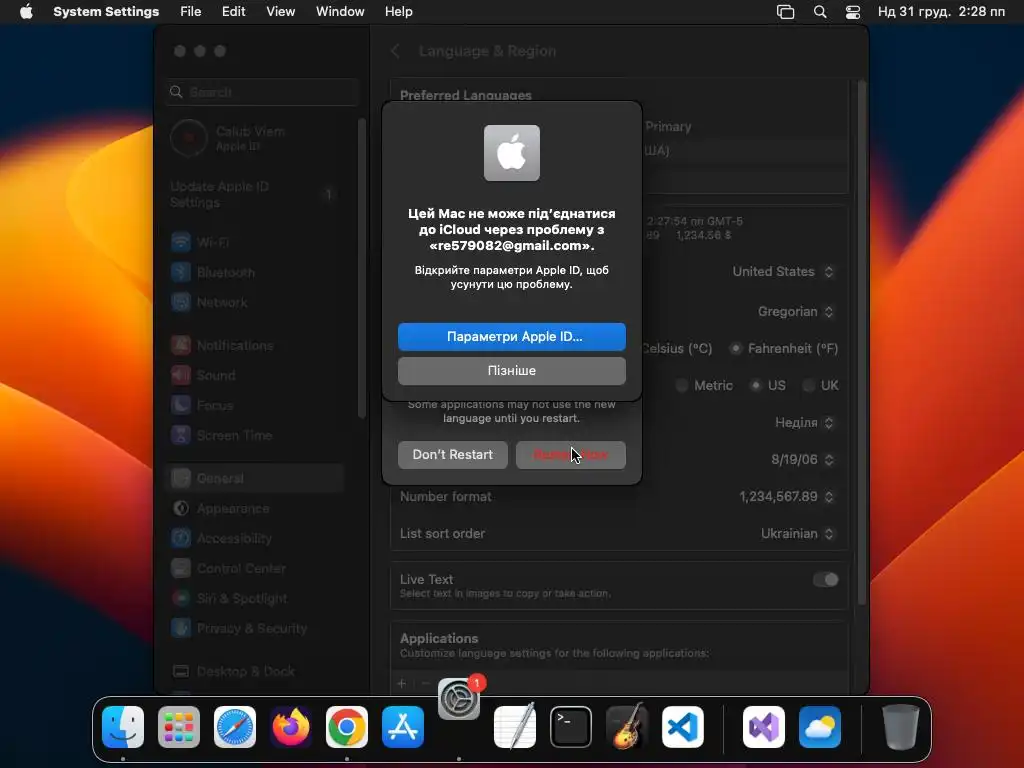Image resolution: width=1024 pixels, height=768 pixels.
Task: Open TextEdit from the Dock
Action: tap(515, 727)
